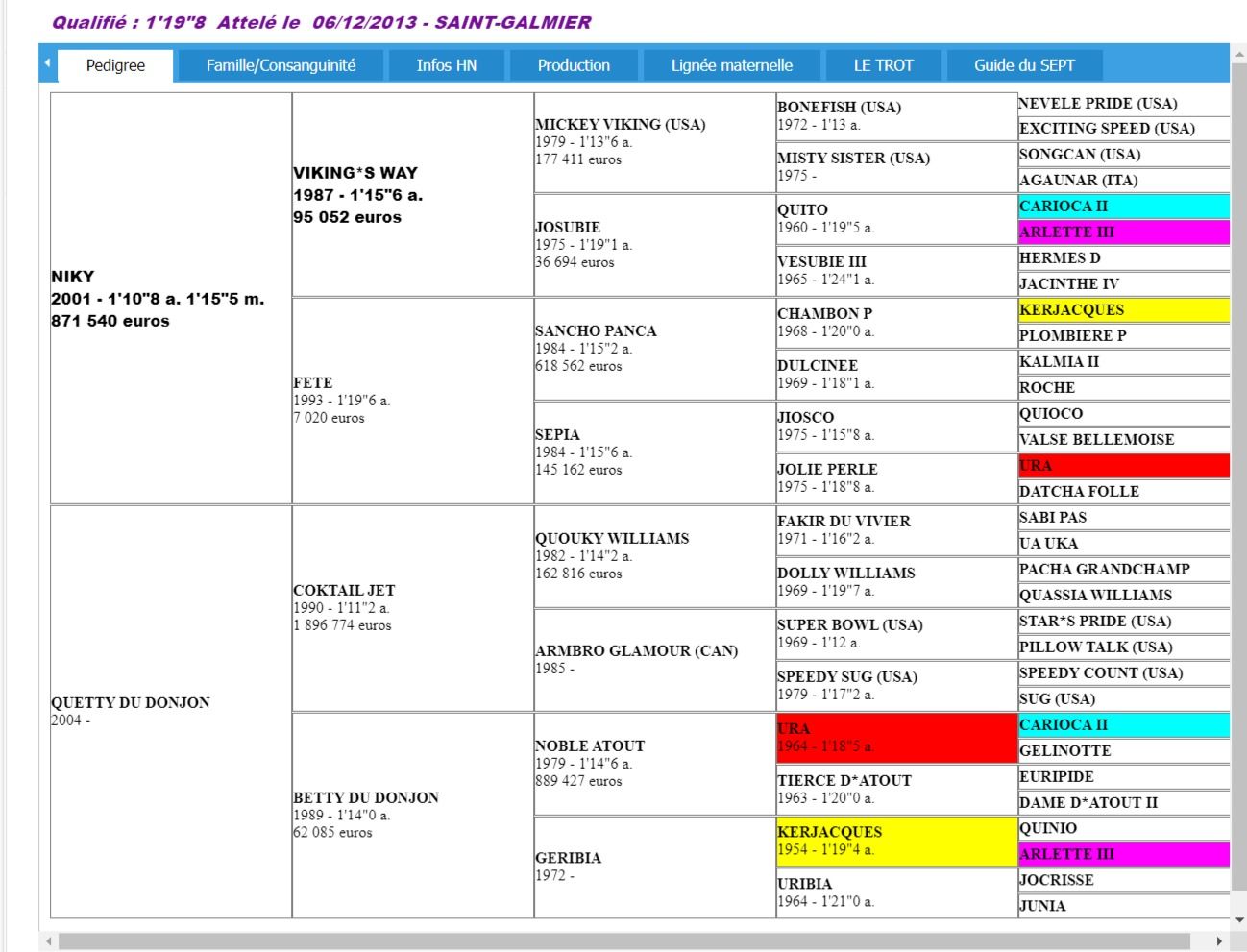The image size is (1247, 952).
Task: Open BETTY DU DONJON entry
Action: click(x=413, y=816)
